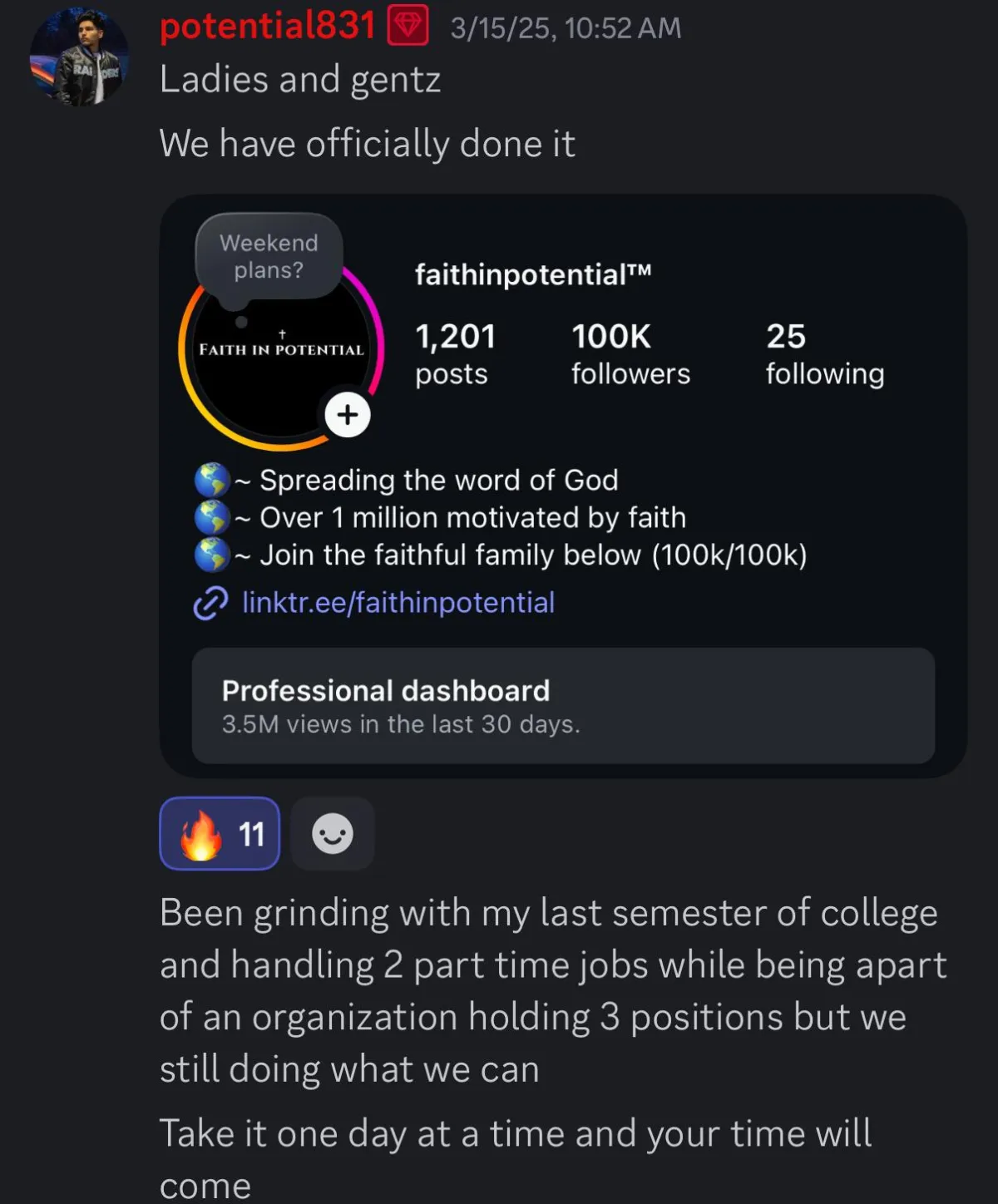Click the potential831 username
Screen dimensions: 998x1204
[268, 26]
